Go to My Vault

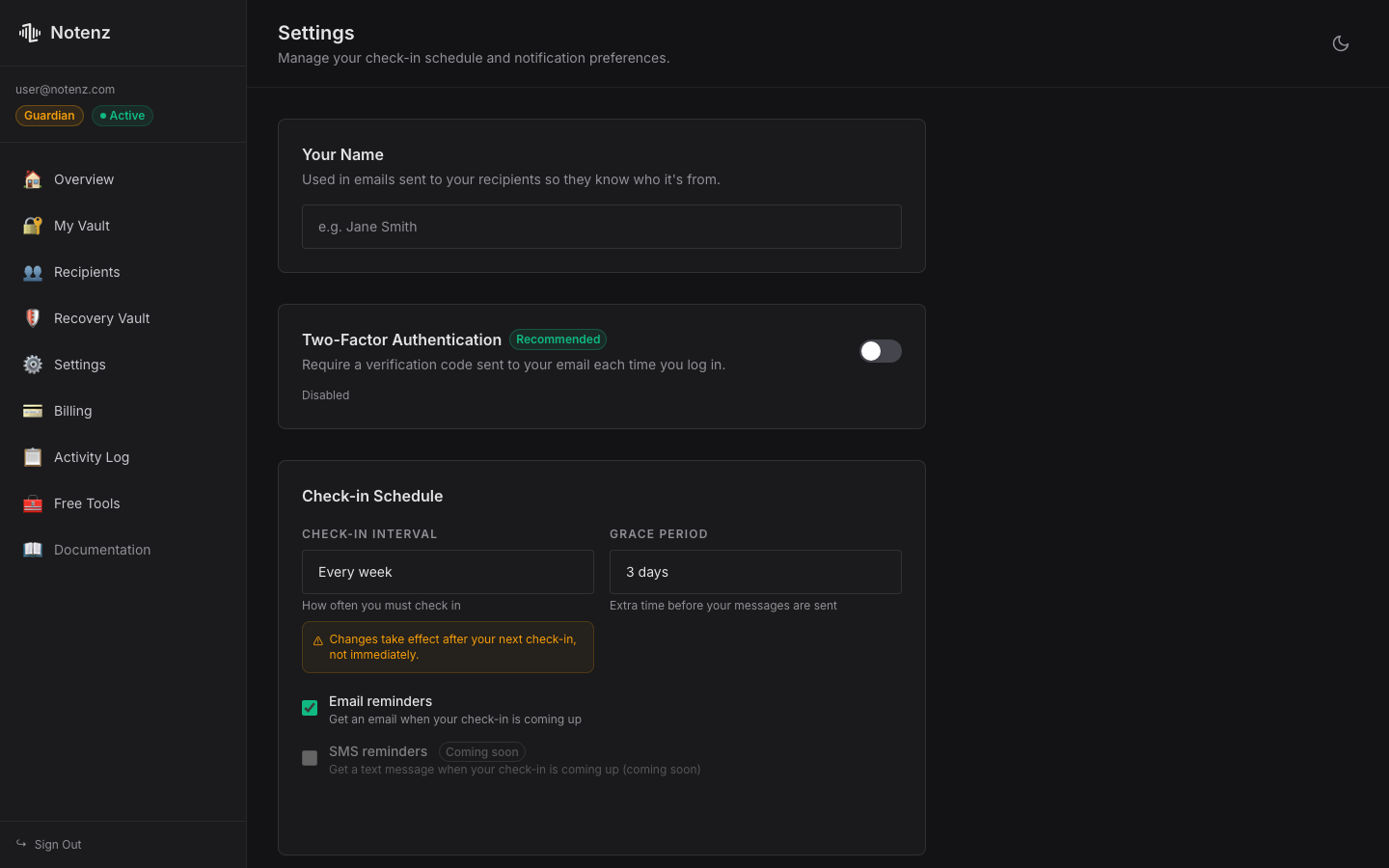pos(123,226)
